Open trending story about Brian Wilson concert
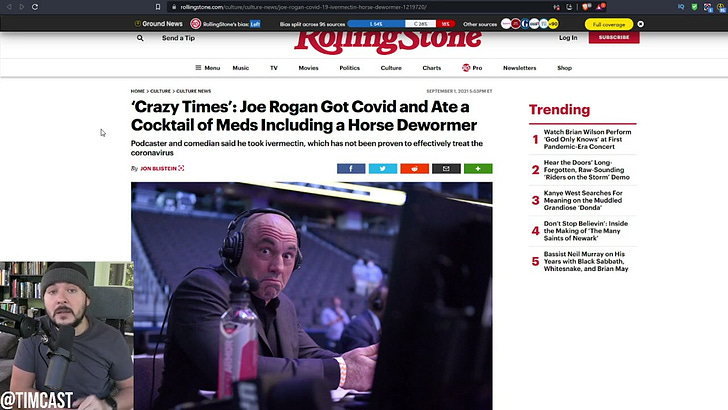 point(587,139)
